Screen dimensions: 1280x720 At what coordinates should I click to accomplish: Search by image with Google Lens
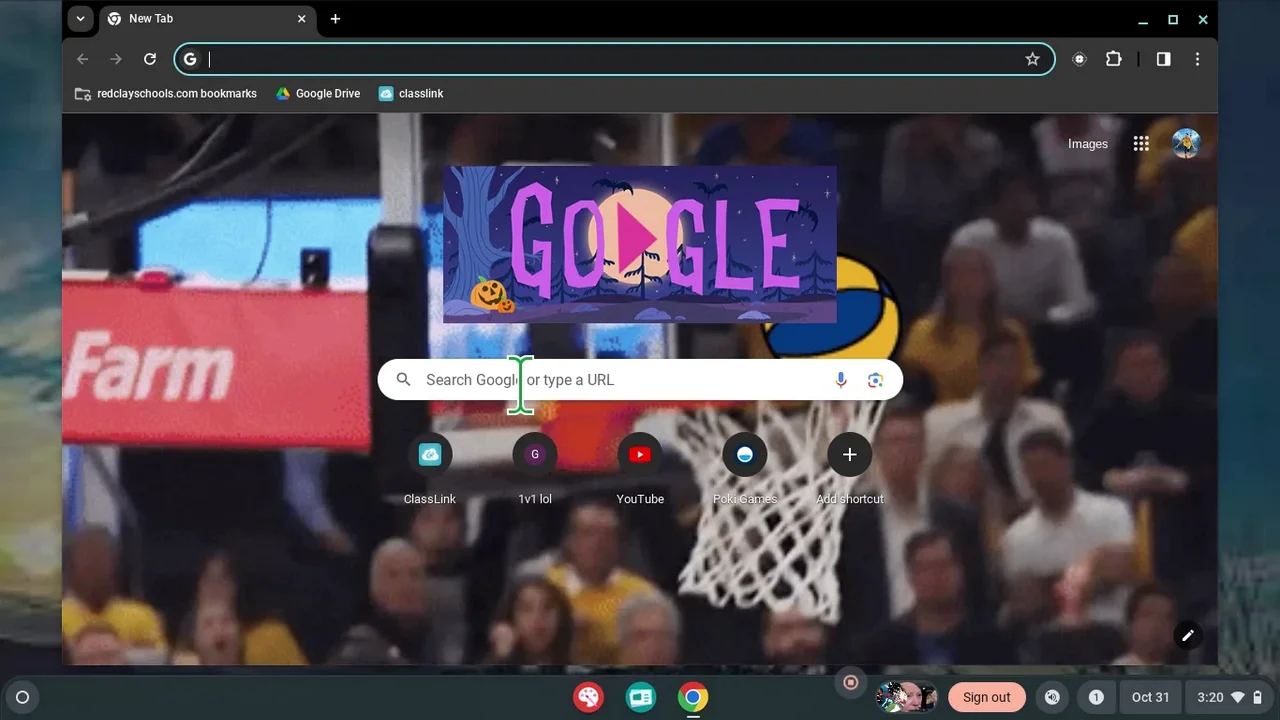point(875,380)
